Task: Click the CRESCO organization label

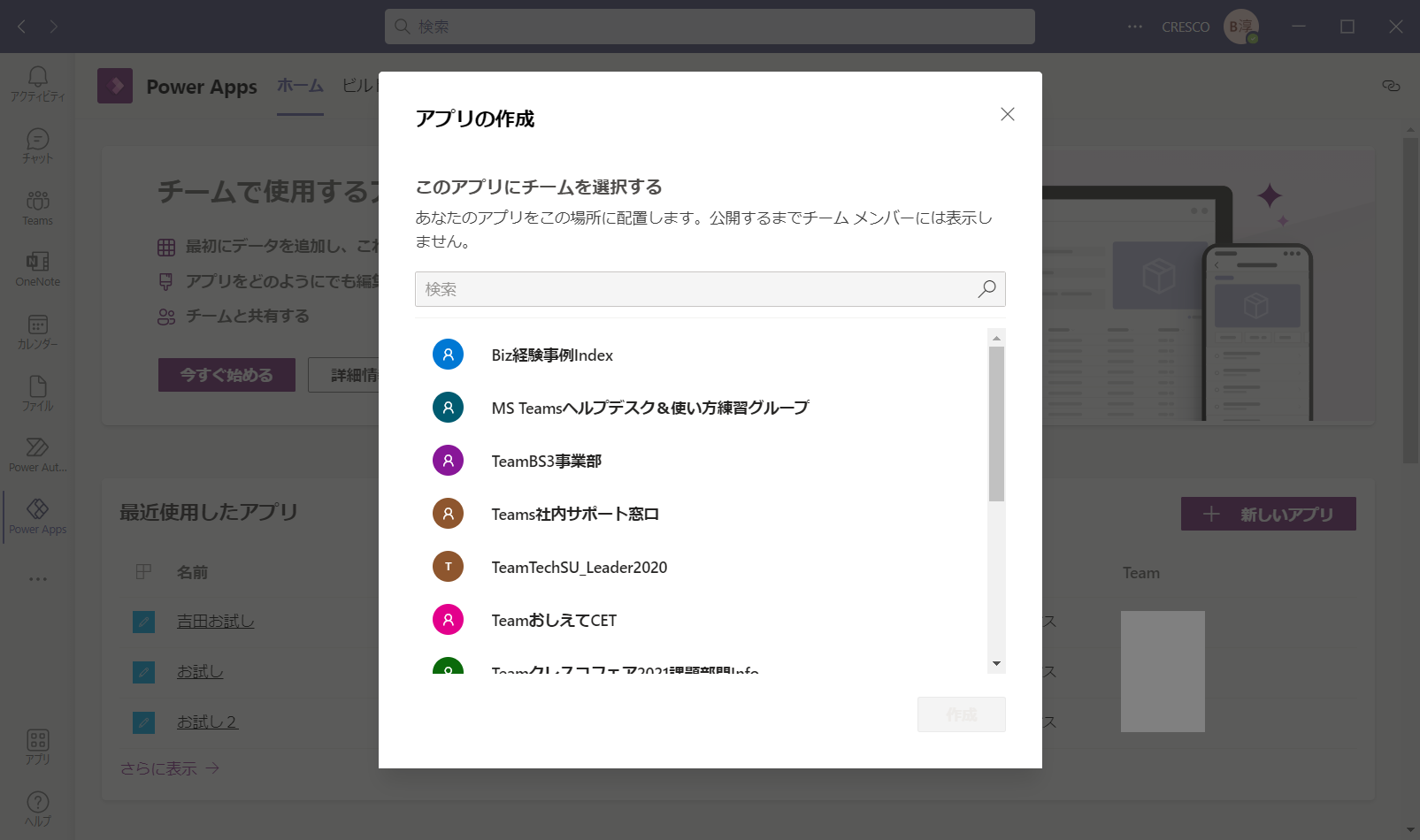Action: [1186, 27]
